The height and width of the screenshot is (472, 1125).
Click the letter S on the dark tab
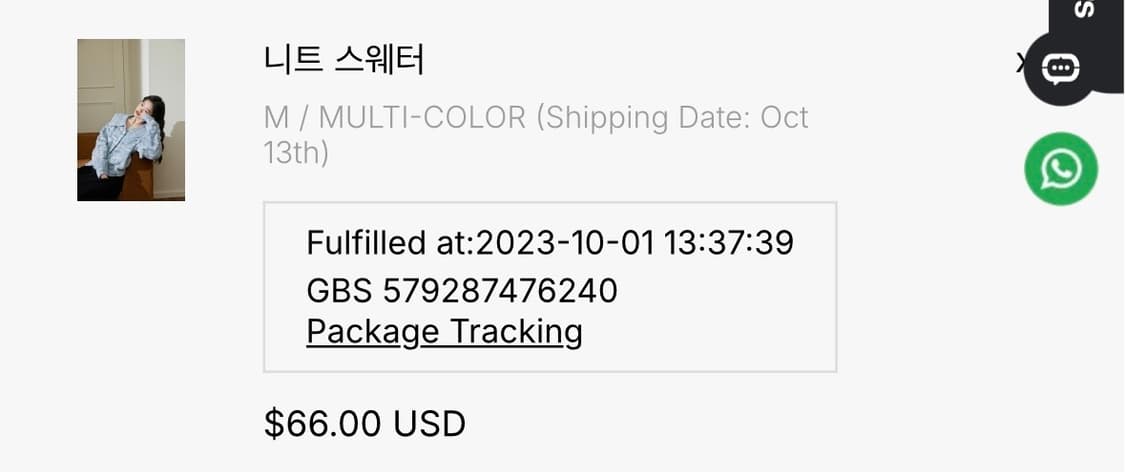point(1083,9)
